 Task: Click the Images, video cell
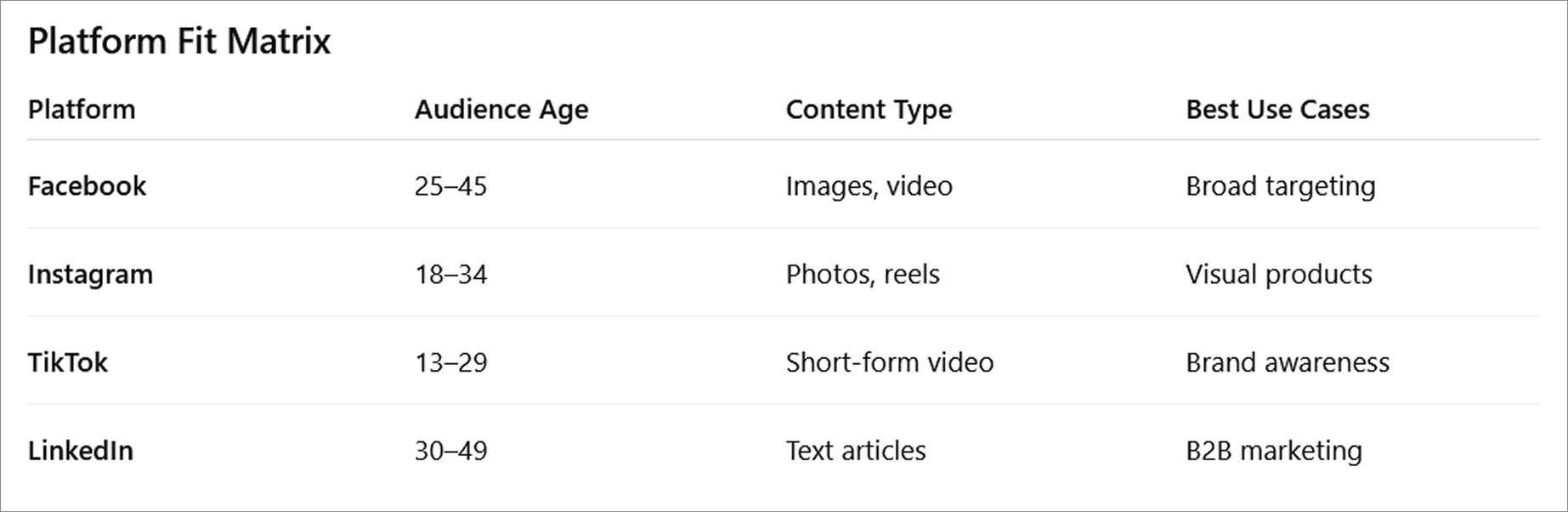tap(869, 186)
